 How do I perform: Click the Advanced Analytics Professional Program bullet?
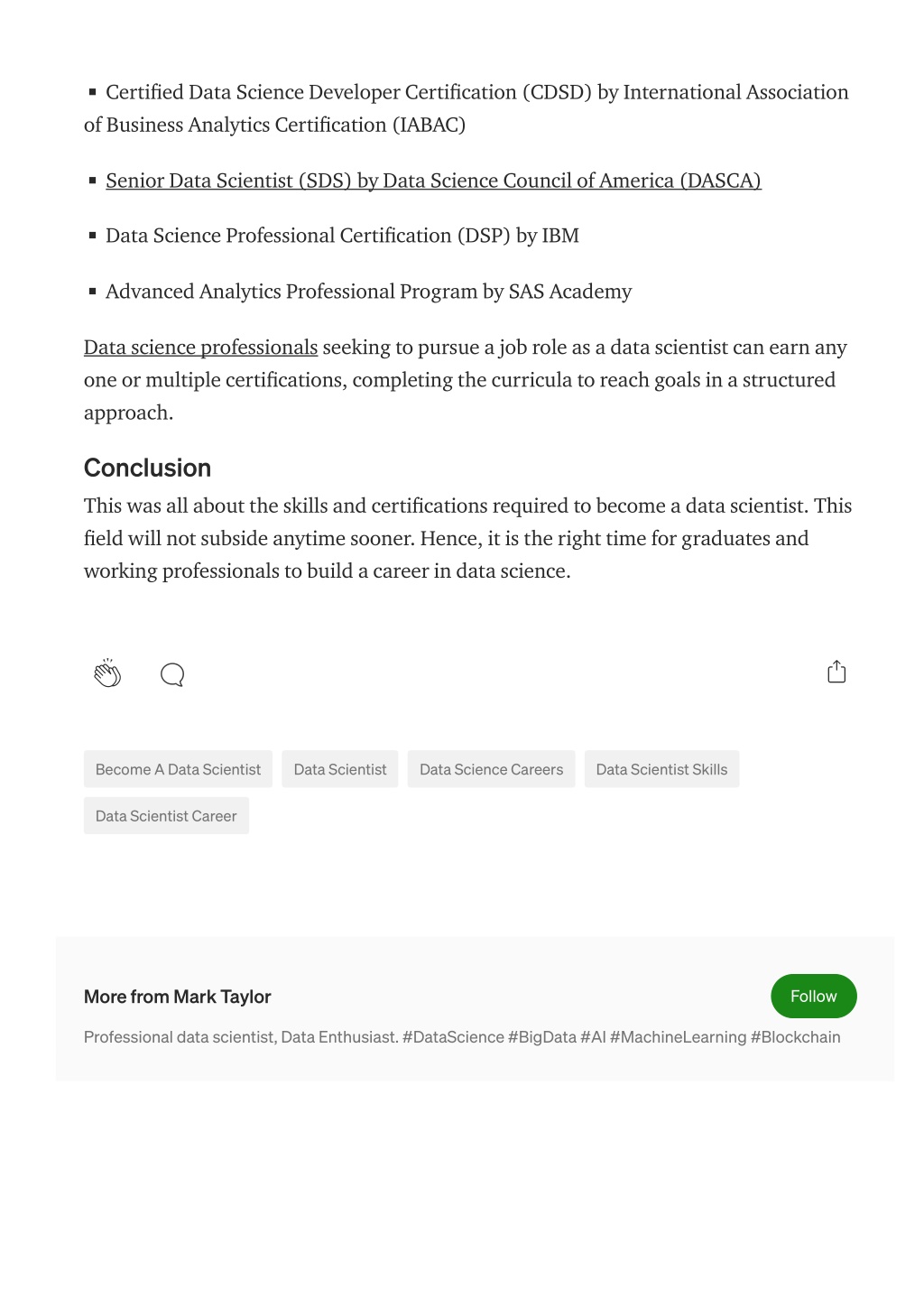click(368, 292)
